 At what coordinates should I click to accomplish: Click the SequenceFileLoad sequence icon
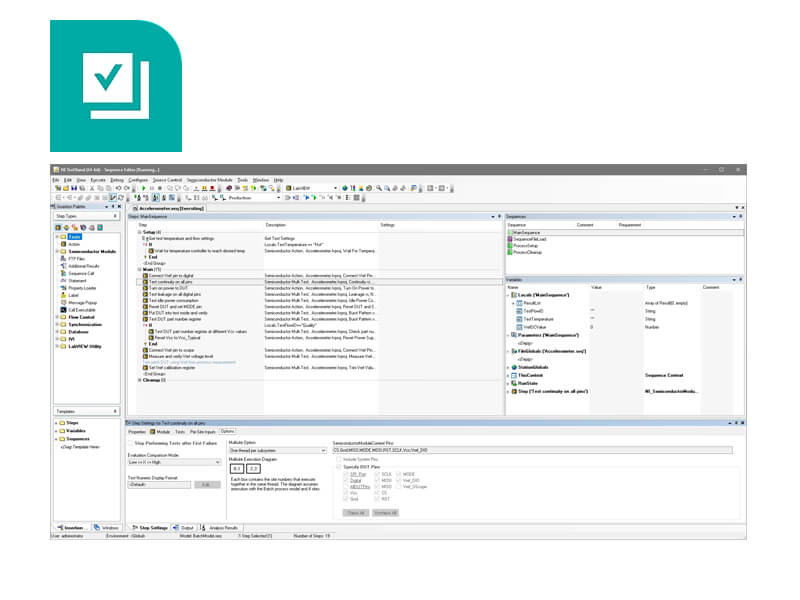(x=509, y=239)
